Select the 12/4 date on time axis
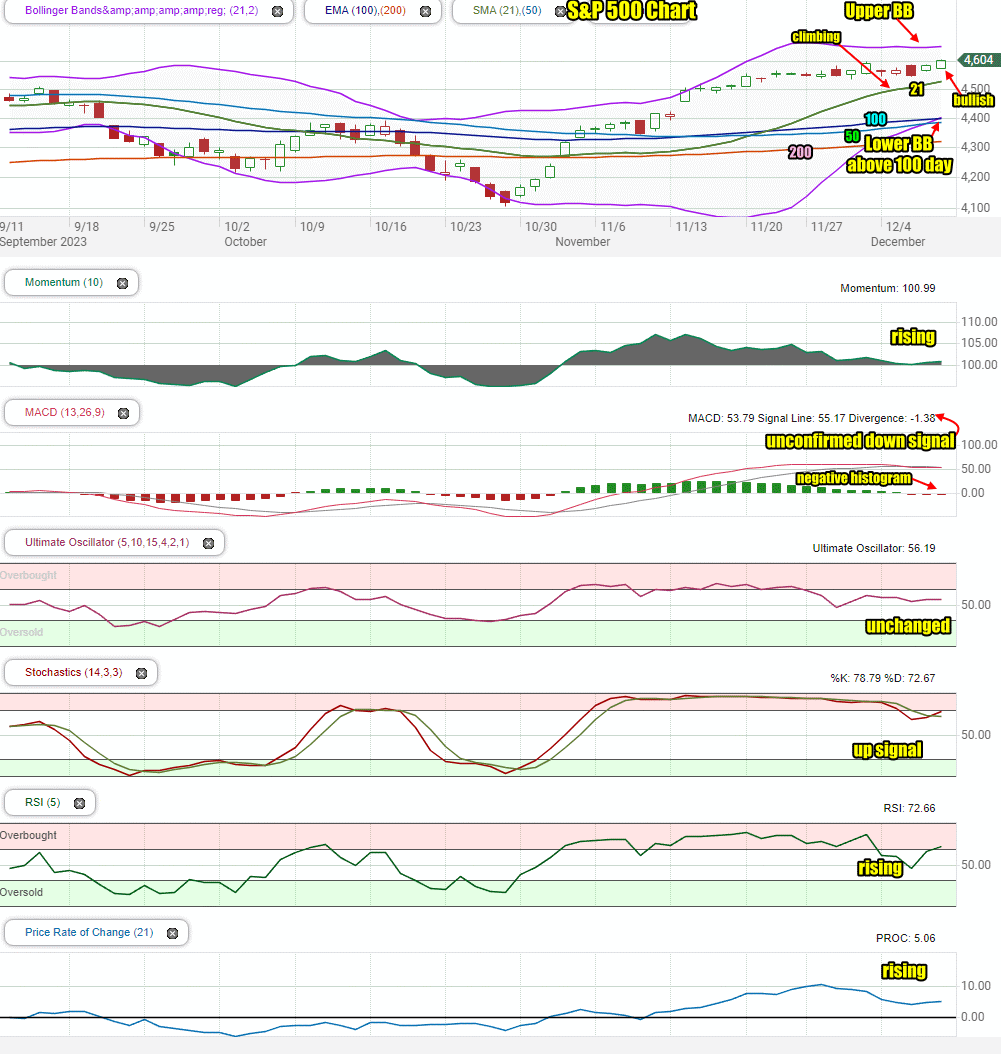The width and height of the screenshot is (1001, 1054). (898, 227)
